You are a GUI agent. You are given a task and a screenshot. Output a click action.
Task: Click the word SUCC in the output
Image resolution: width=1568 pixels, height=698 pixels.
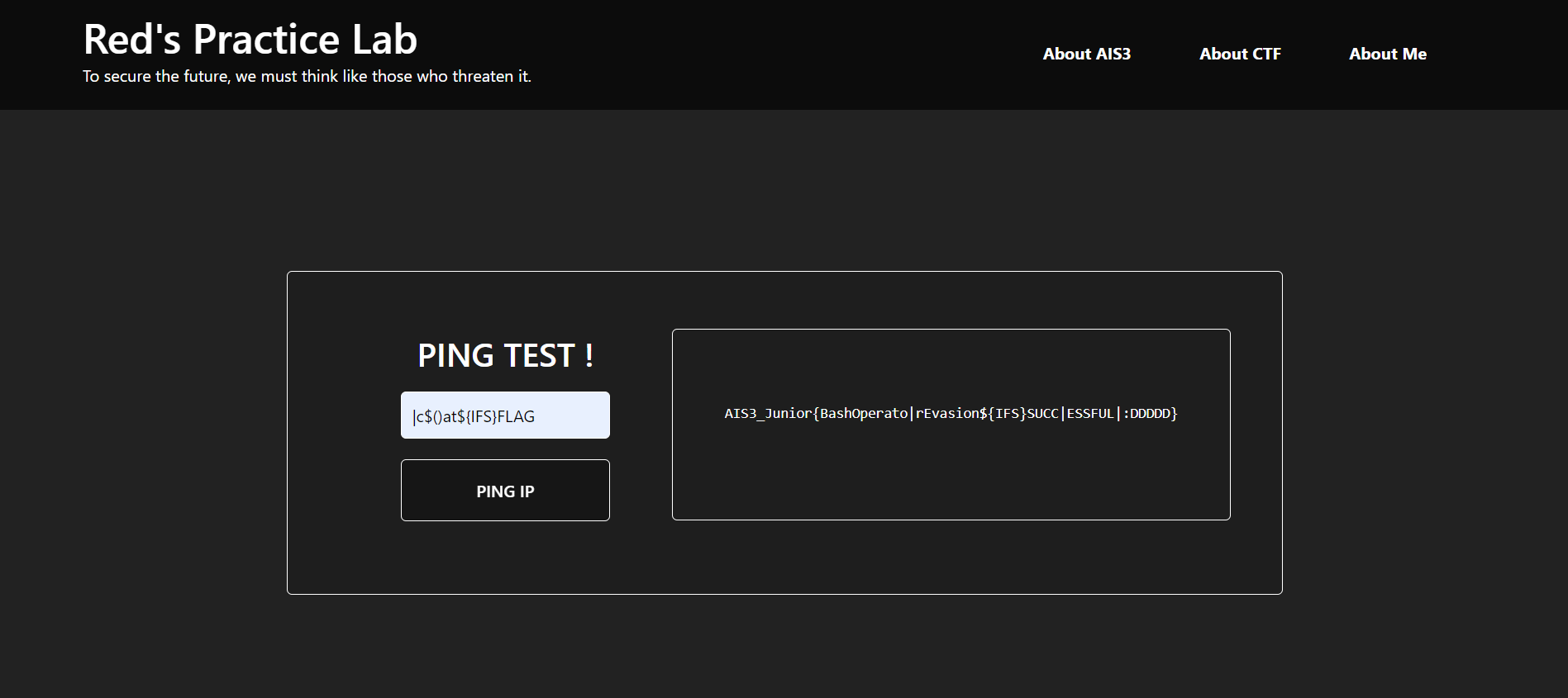point(1042,413)
